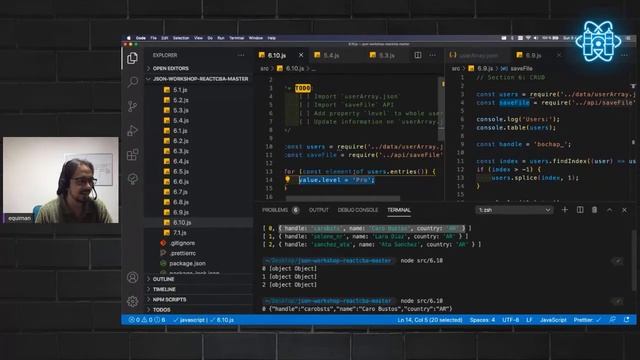The image size is (640, 360).
Task: Close the 6.10.js editor tab
Action: coord(301,55)
